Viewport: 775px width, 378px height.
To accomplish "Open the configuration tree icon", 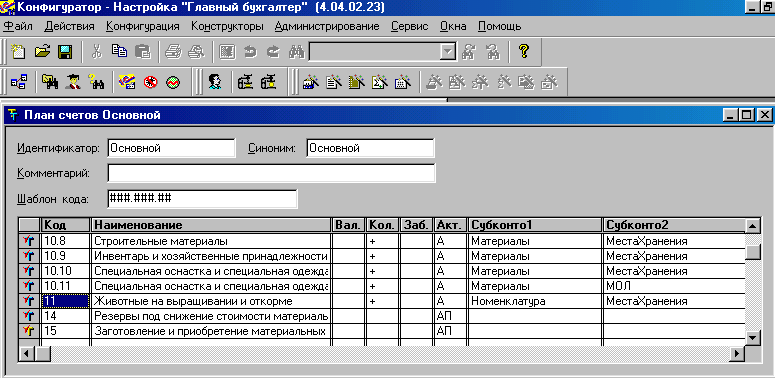I will click(20, 82).
